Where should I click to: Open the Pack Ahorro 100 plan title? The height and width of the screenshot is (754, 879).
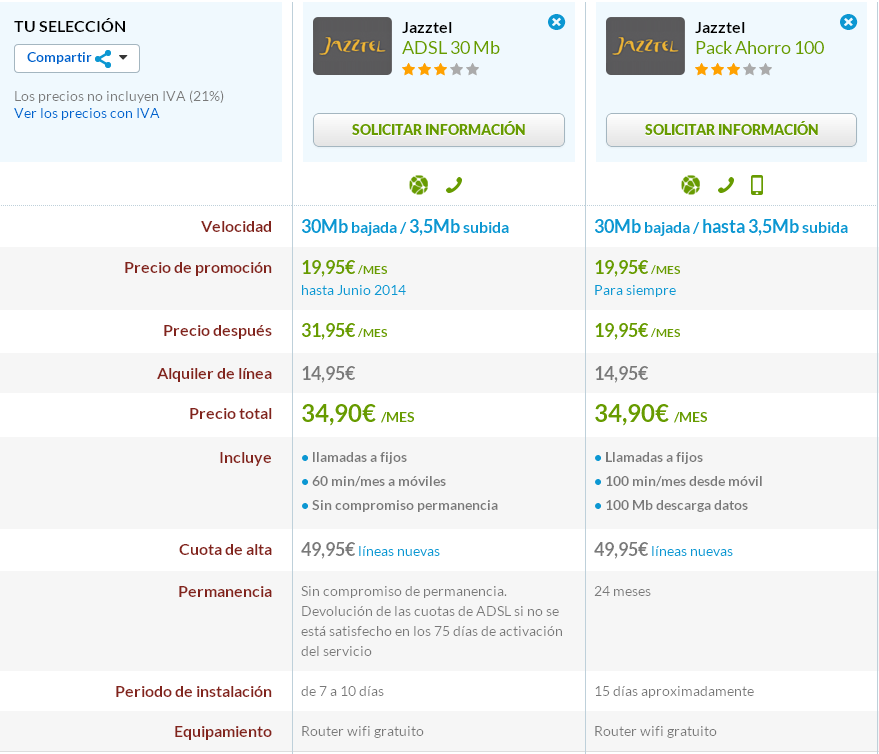[760, 48]
